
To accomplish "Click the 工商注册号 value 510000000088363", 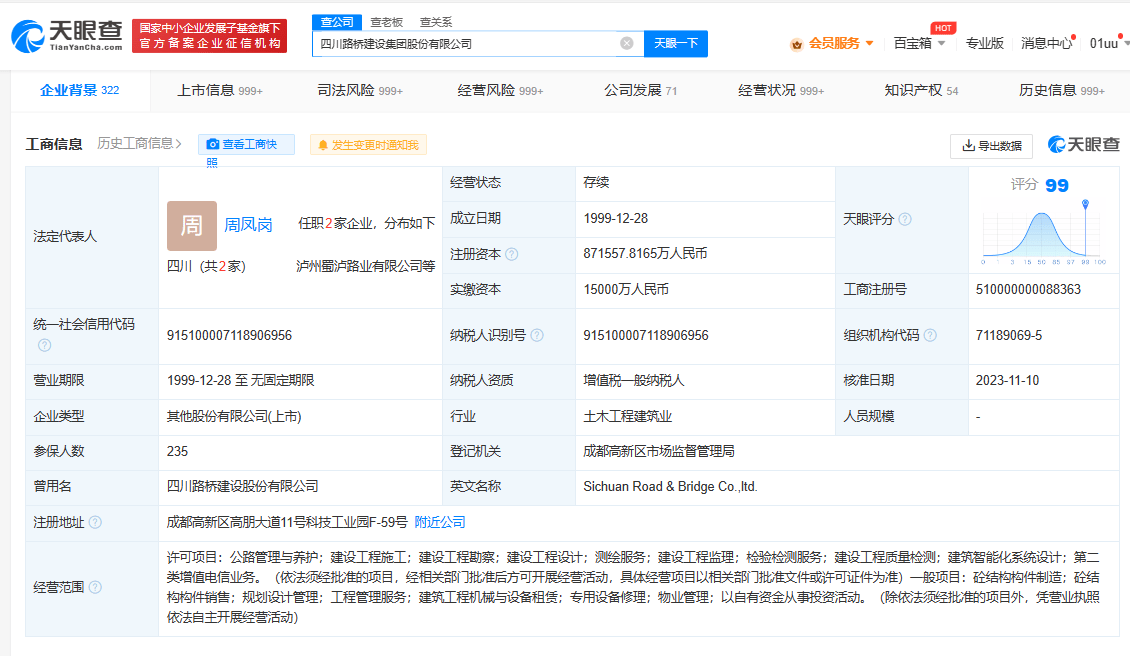I will pos(1028,290).
